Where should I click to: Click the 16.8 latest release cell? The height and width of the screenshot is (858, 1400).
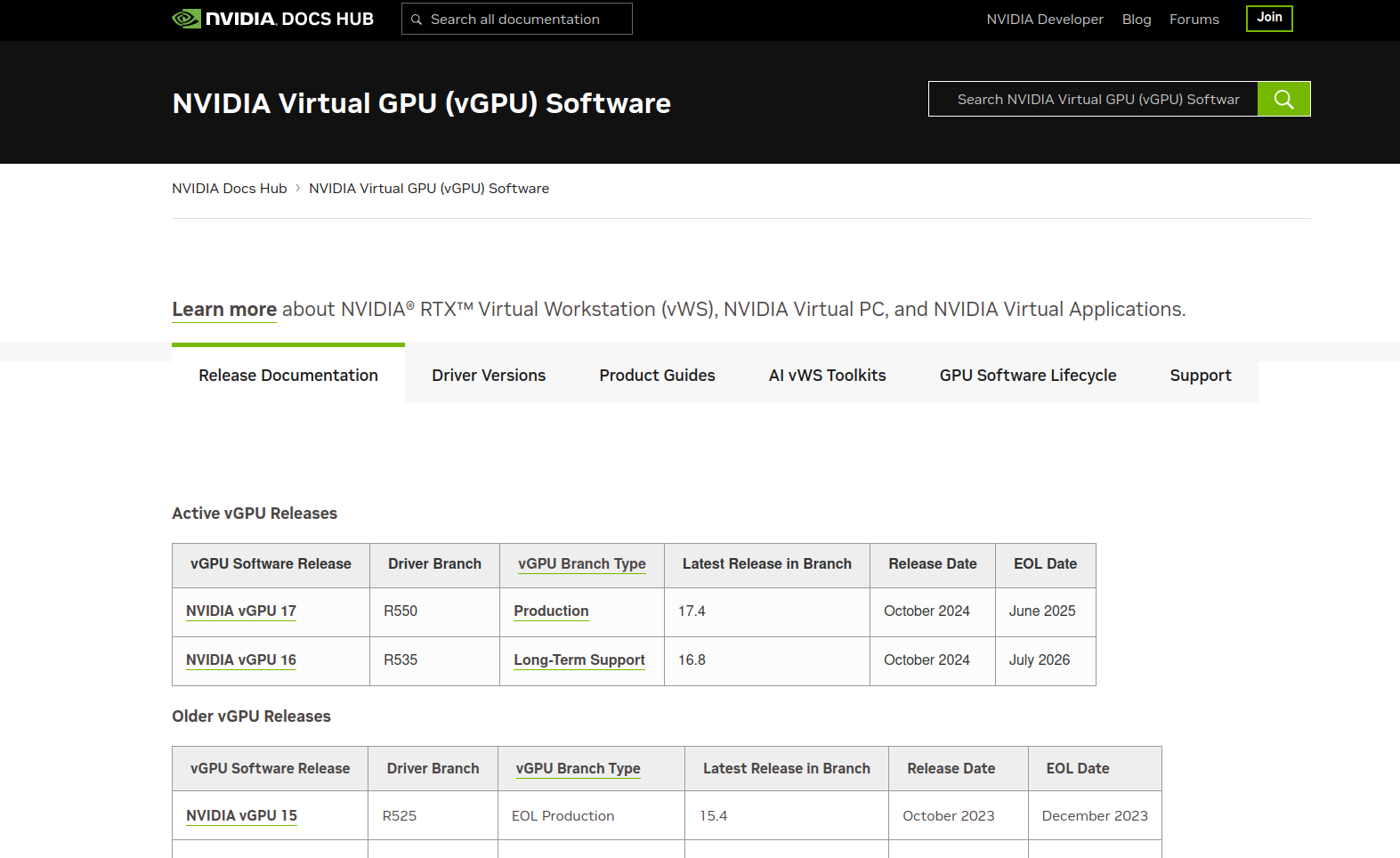tap(767, 660)
